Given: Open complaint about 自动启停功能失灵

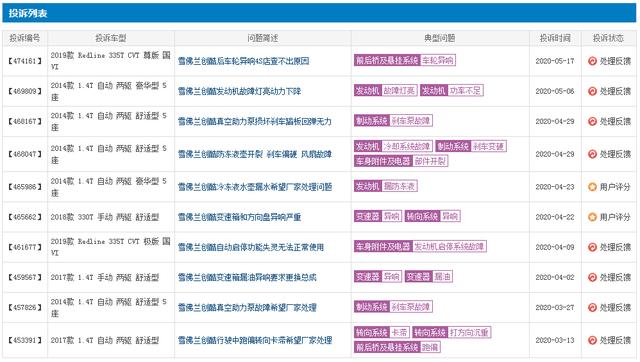Looking at the screenshot, I should click(x=251, y=247).
